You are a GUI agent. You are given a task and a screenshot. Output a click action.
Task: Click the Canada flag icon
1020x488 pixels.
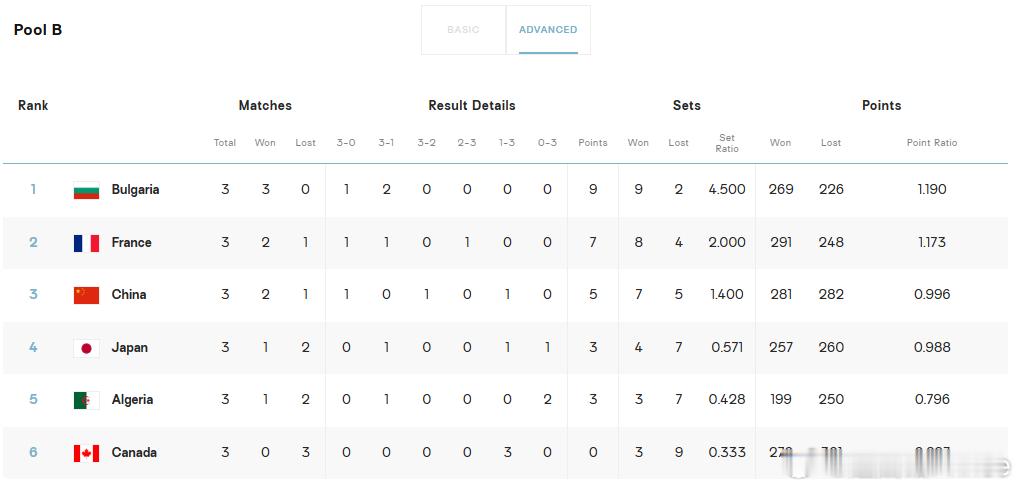pyautogui.click(x=87, y=453)
